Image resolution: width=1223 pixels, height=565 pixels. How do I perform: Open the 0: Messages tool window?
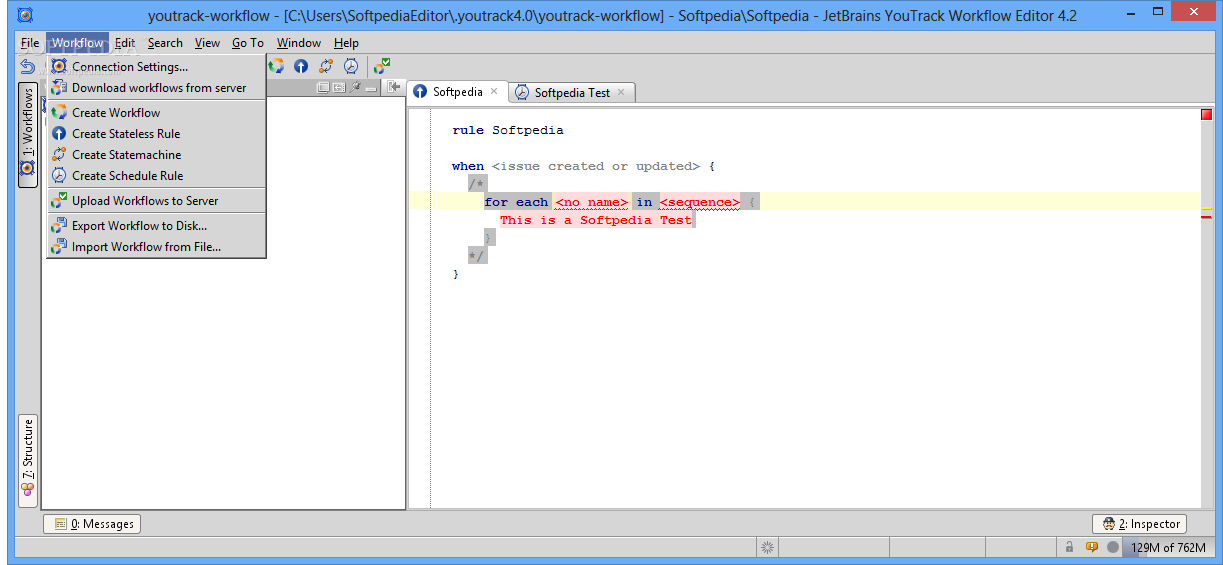[92, 524]
